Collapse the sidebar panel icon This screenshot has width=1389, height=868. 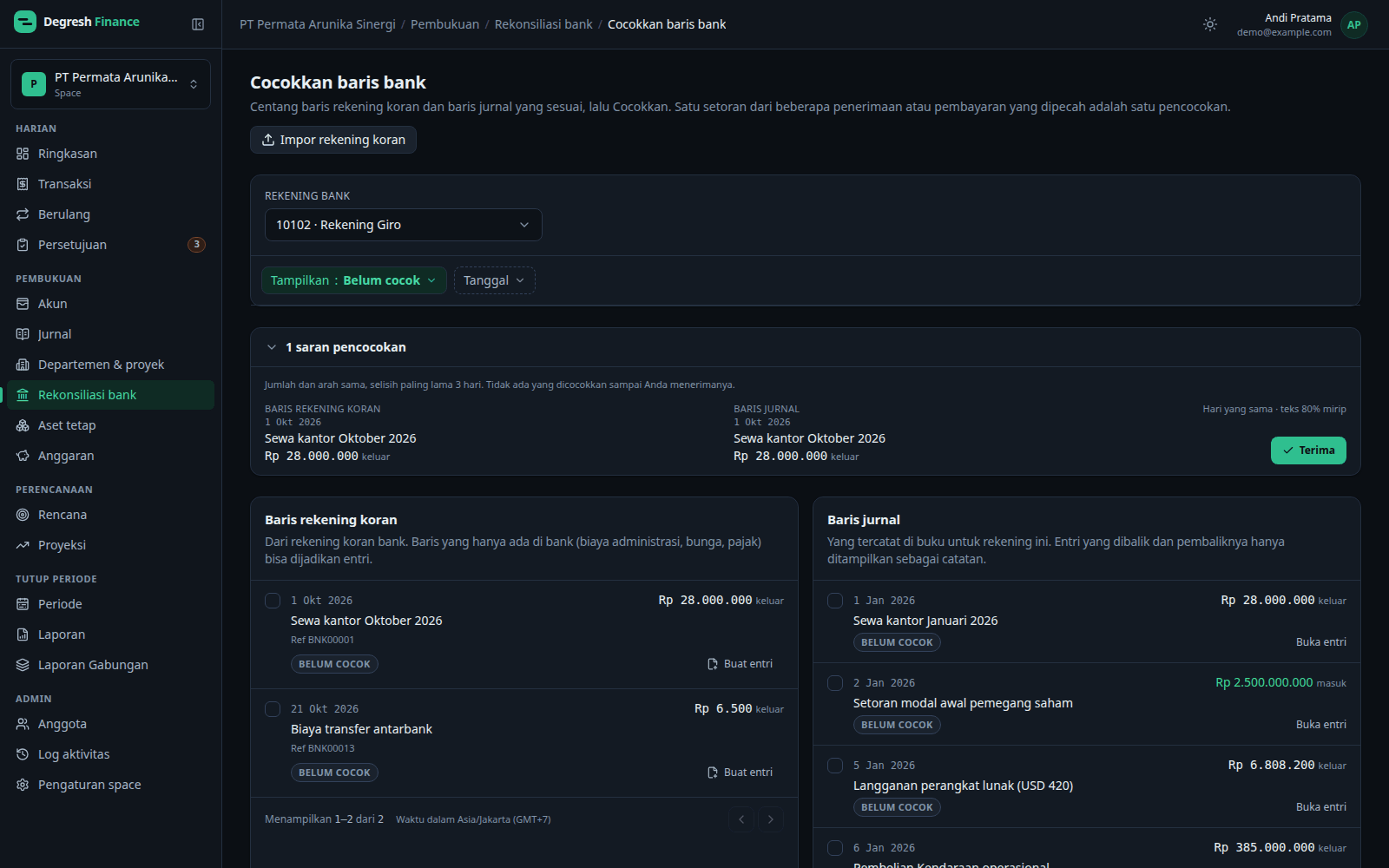click(x=198, y=24)
